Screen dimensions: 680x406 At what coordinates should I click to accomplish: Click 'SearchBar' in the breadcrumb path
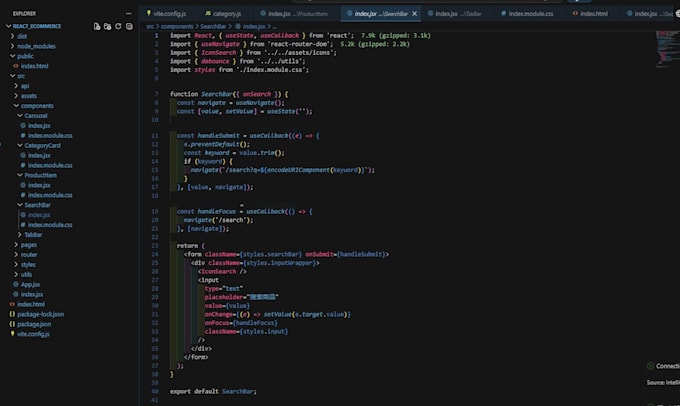click(213, 26)
